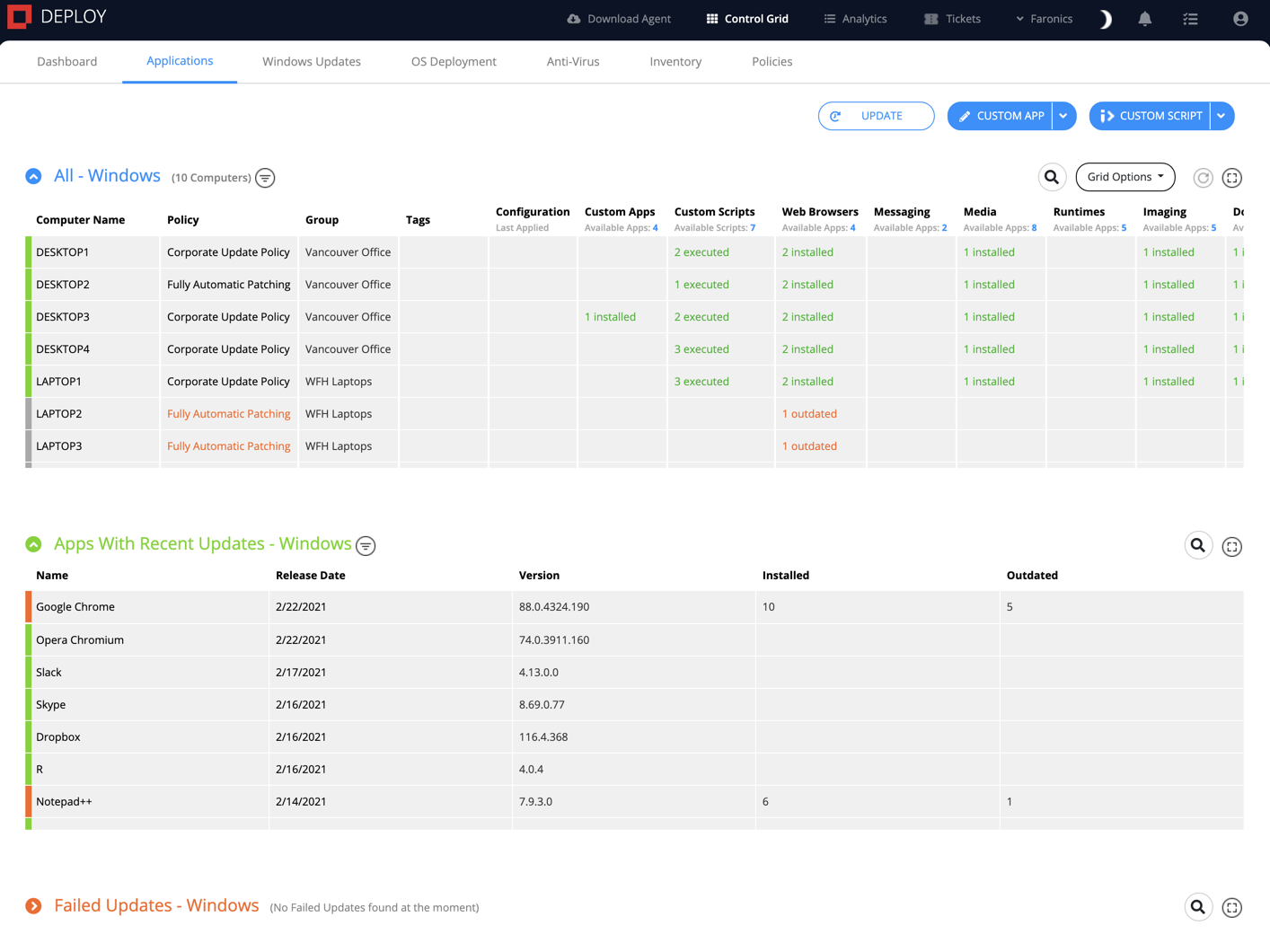Click the Deploy logo icon
Viewport: 1270px width, 952px height.
(19, 16)
